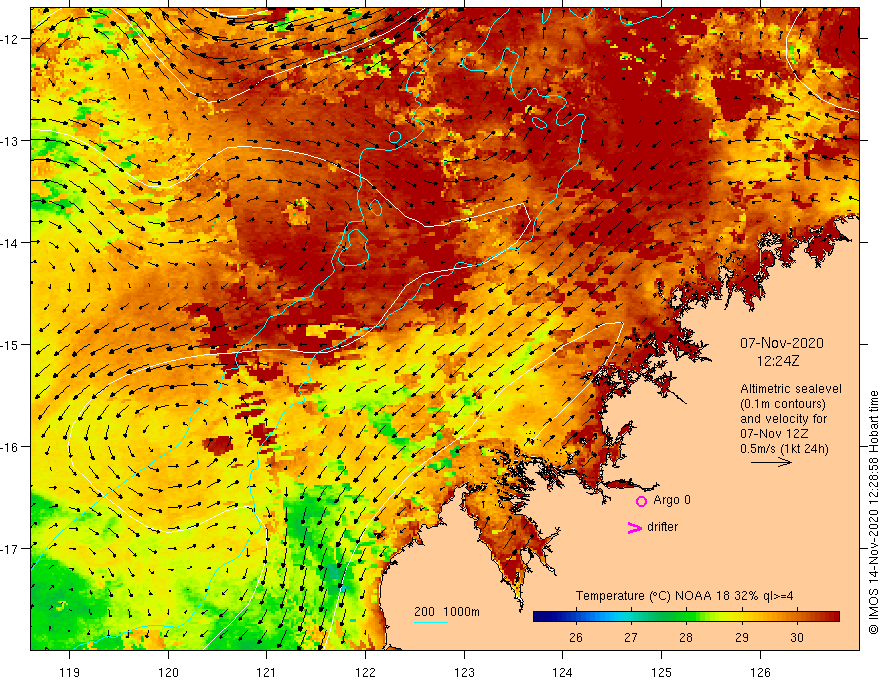Click the 'and velocity for' caption line
Viewport: 880px width, 680px height.
coord(783,419)
